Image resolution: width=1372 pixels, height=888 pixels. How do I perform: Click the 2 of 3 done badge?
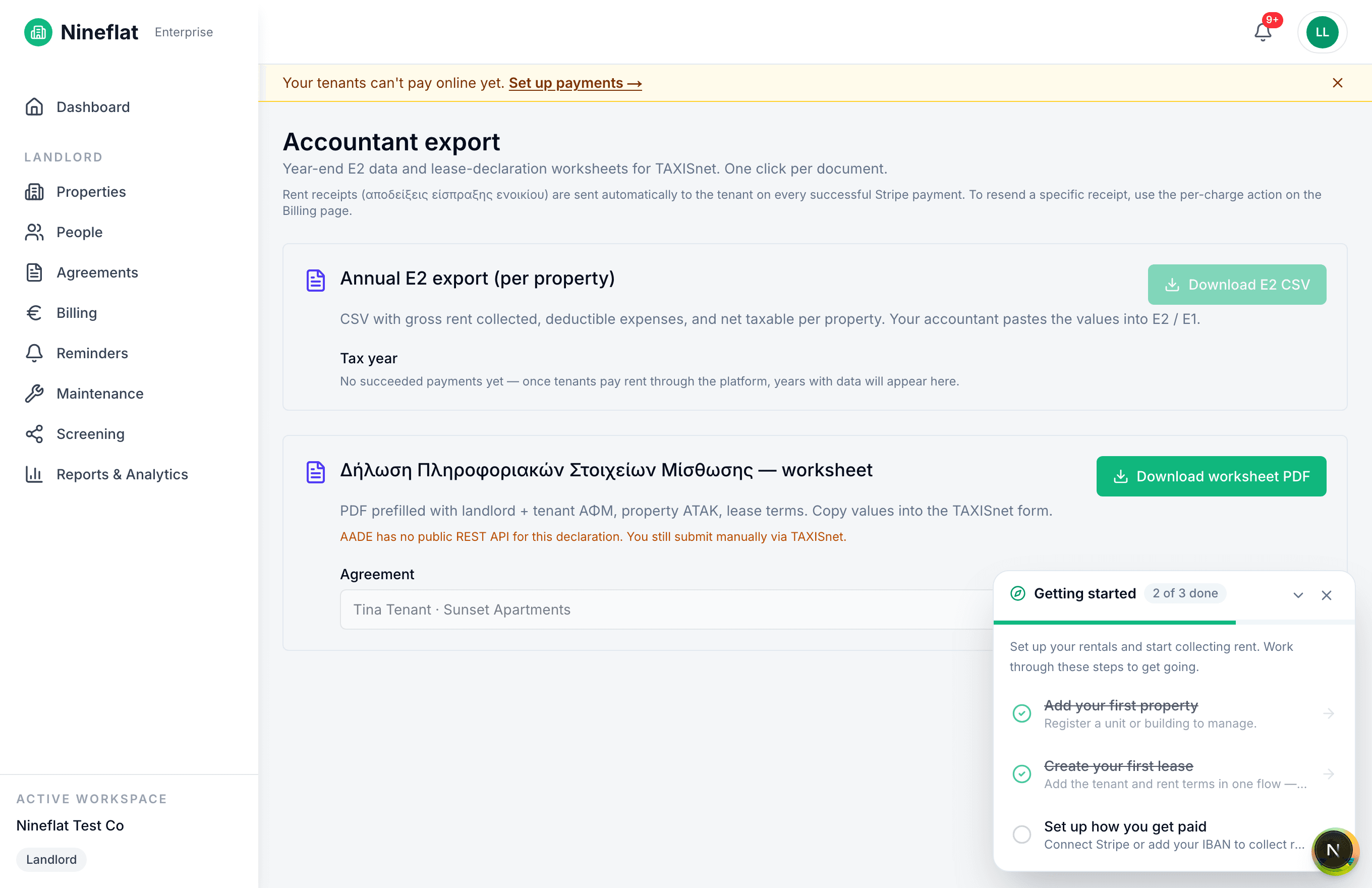coord(1185,594)
